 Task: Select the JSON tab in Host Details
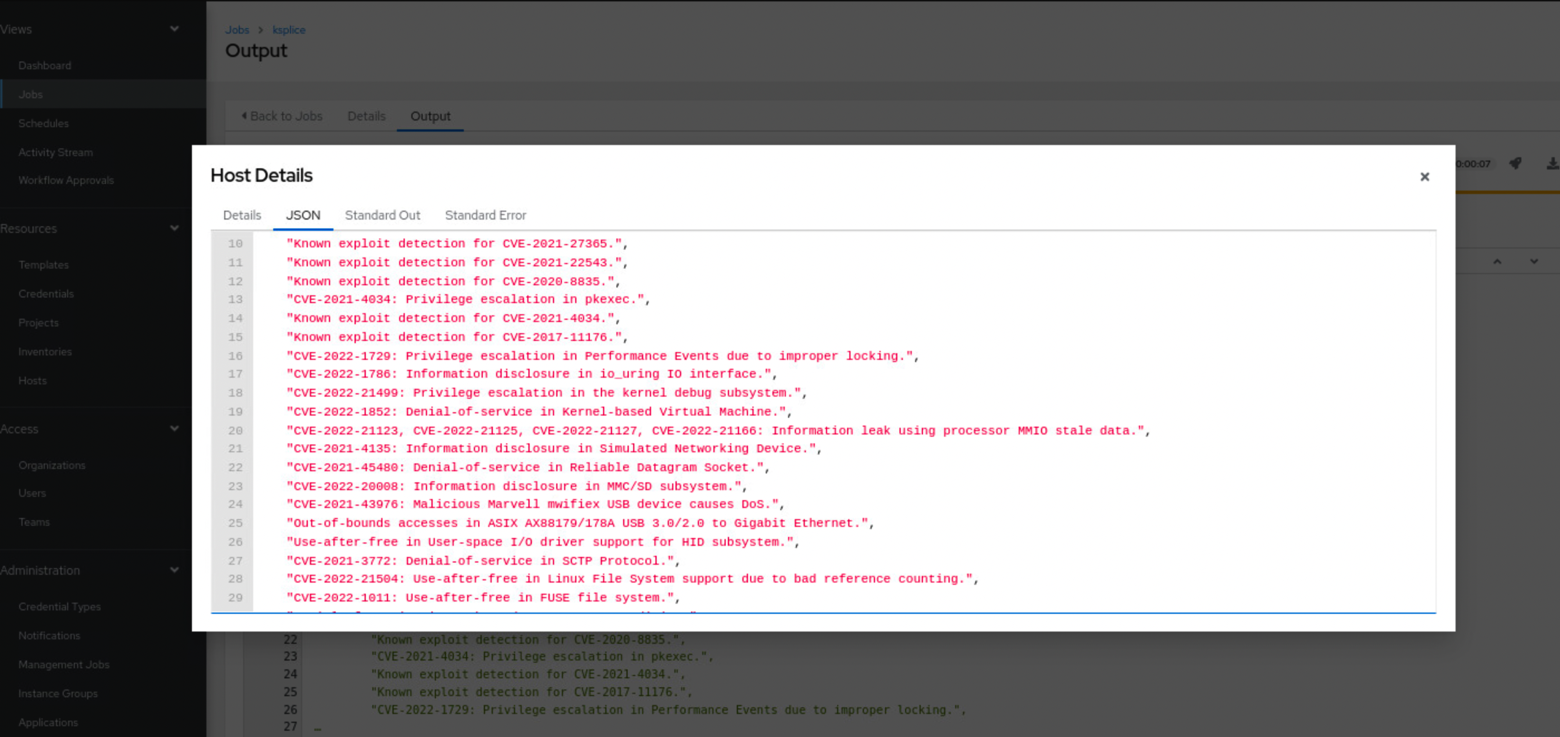click(303, 215)
